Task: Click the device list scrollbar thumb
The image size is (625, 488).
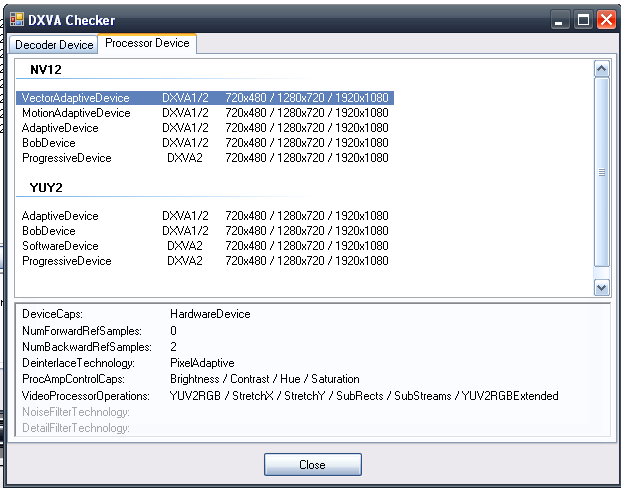Action: coord(601,172)
